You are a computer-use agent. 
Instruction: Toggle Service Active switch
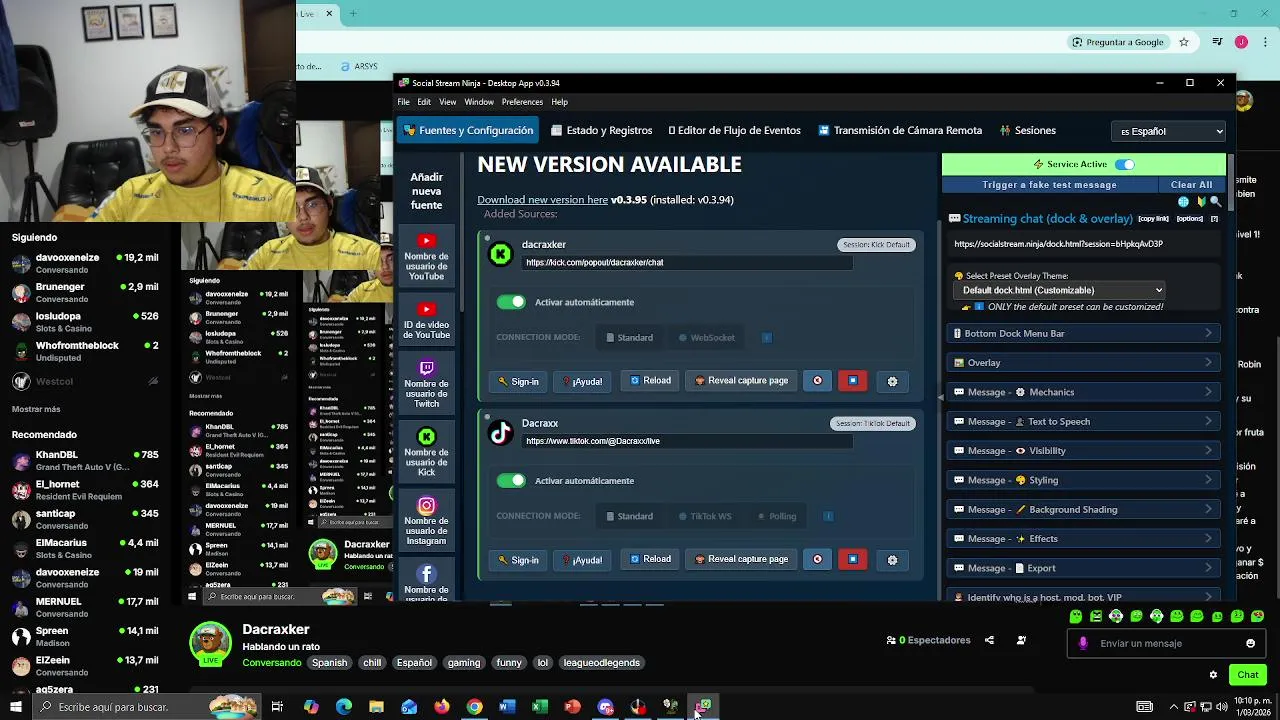(x=1125, y=164)
